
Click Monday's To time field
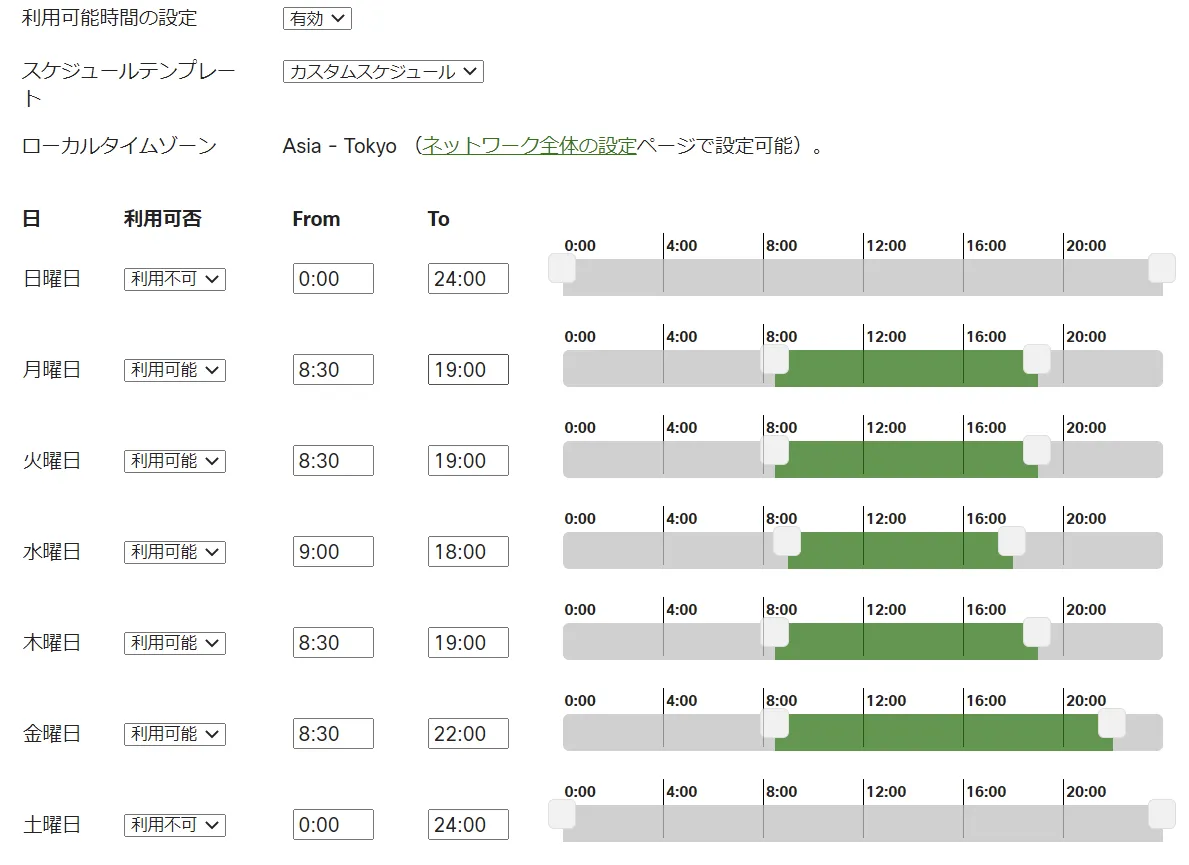(x=468, y=370)
